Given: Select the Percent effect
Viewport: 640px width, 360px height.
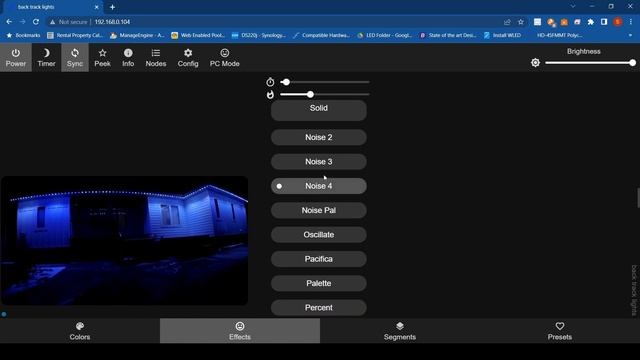Looking at the screenshot, I should point(319,307).
